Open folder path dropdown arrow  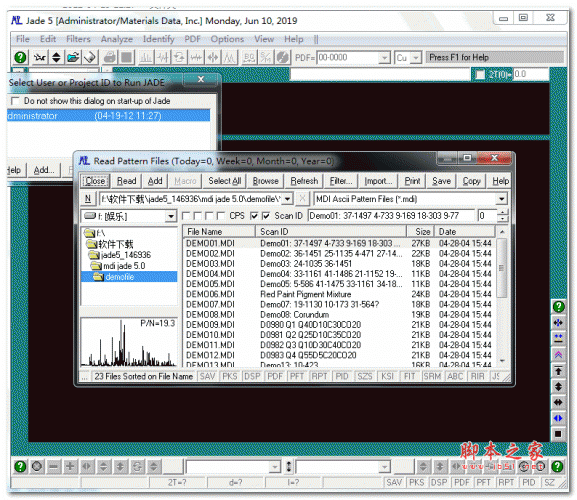coord(288,199)
